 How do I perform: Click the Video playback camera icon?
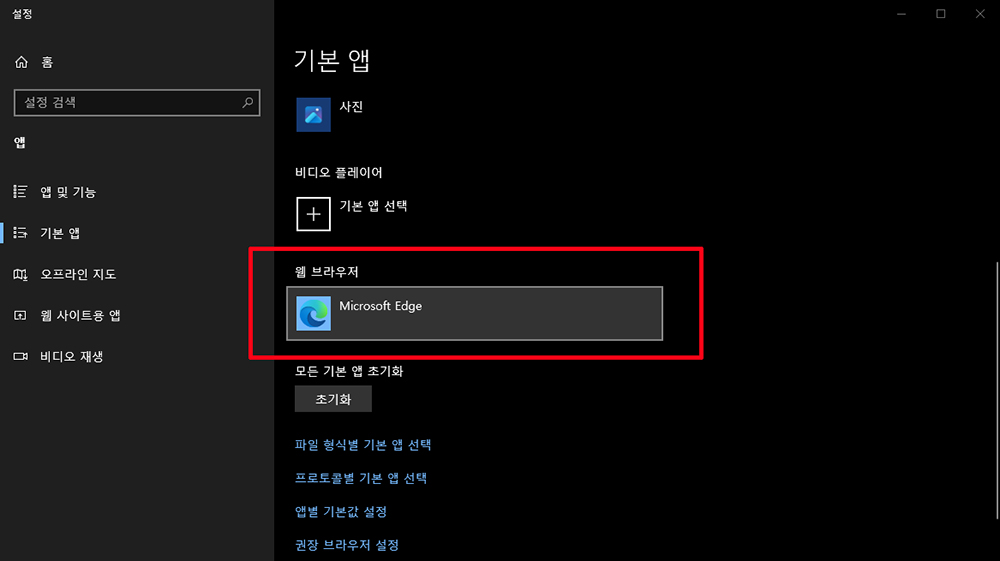(x=20, y=356)
